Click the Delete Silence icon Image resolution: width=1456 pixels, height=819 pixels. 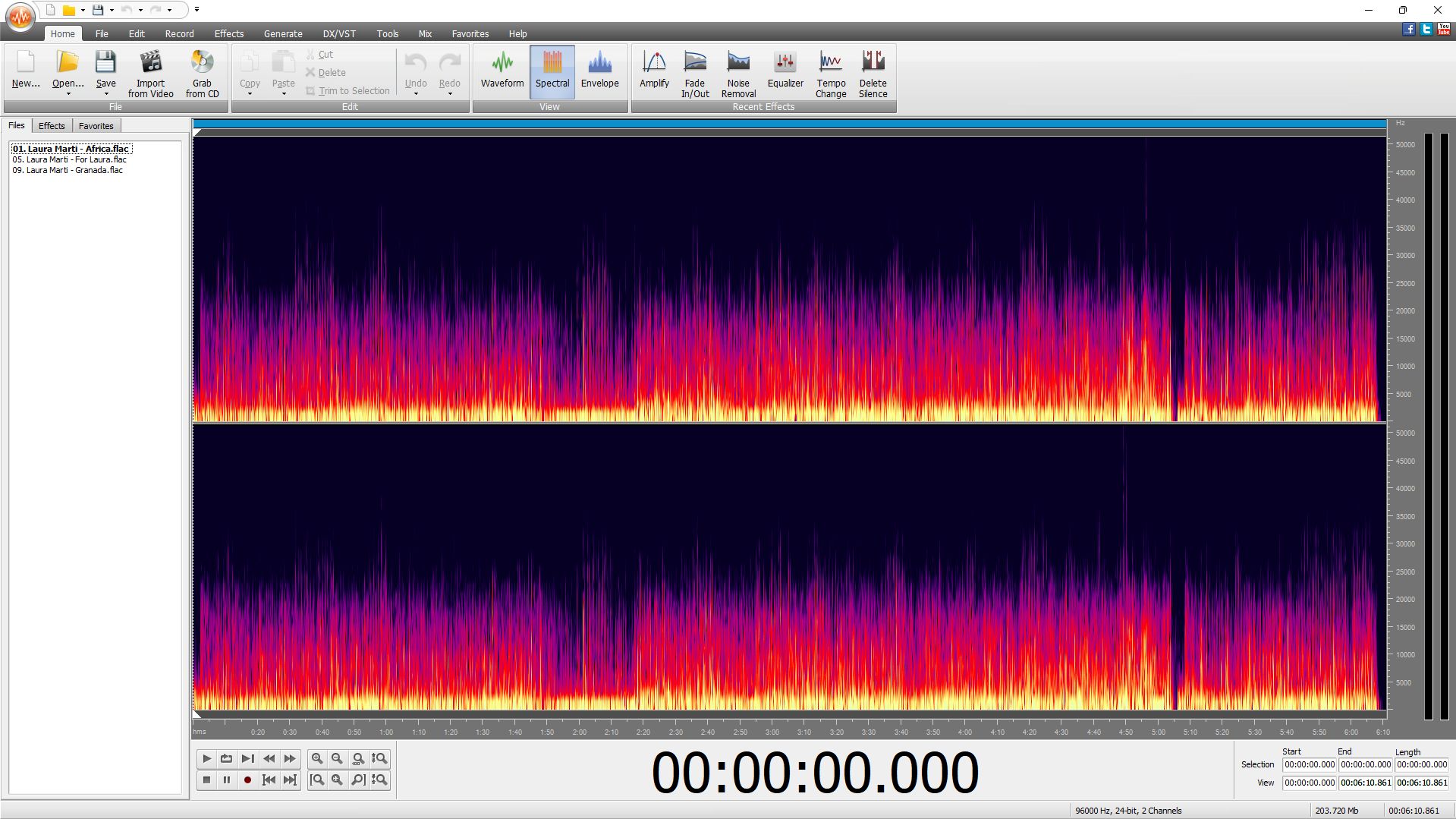pyautogui.click(x=873, y=73)
